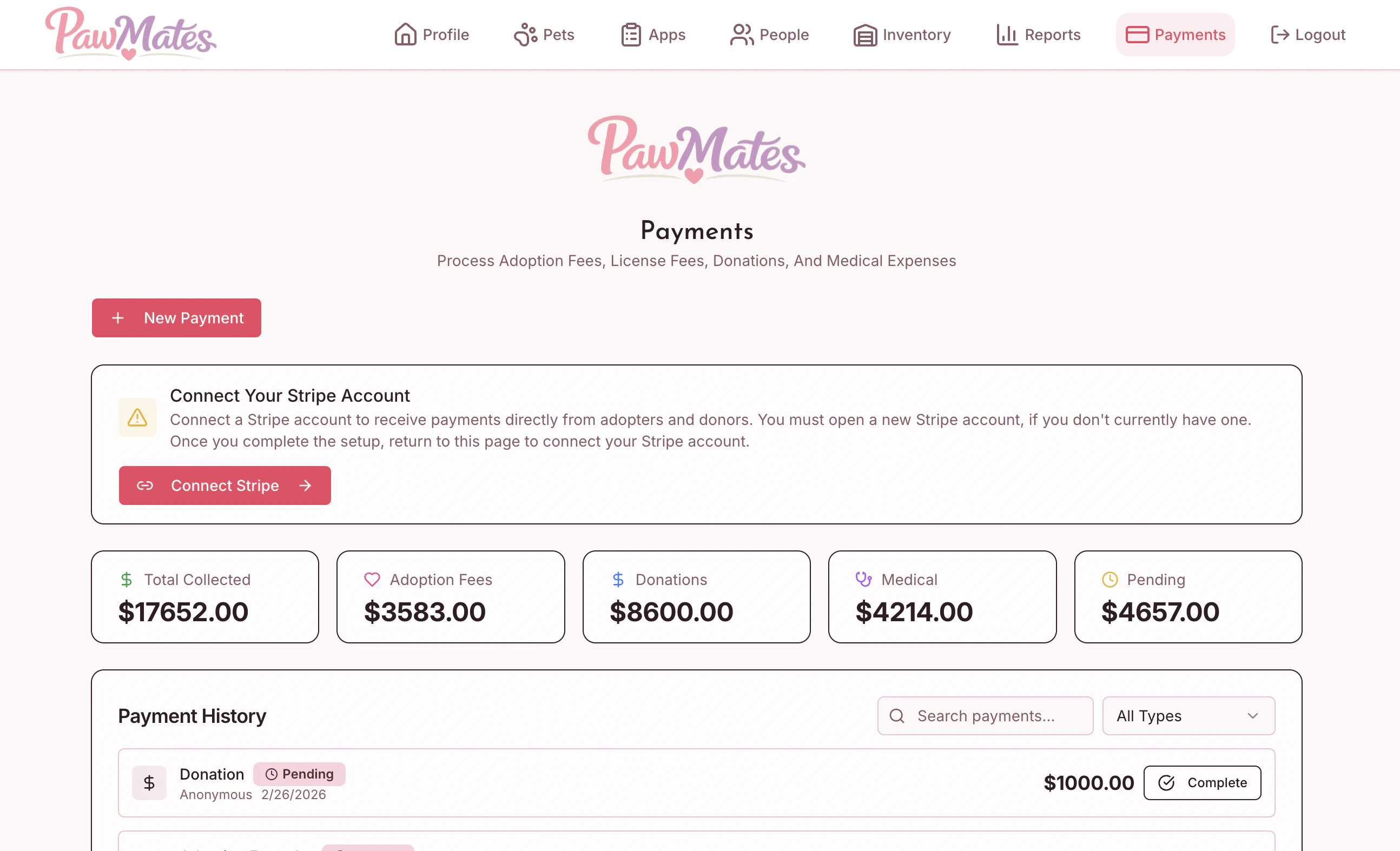Mark the $1000 donation as Complete
Screen dimensions: 1400x851
pos(1201,782)
